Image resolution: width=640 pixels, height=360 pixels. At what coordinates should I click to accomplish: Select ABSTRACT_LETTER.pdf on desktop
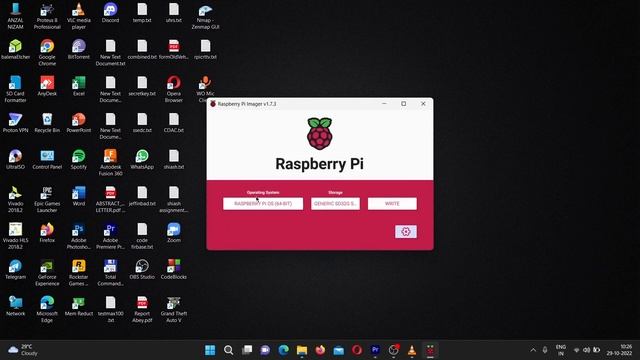pyautogui.click(x=110, y=199)
